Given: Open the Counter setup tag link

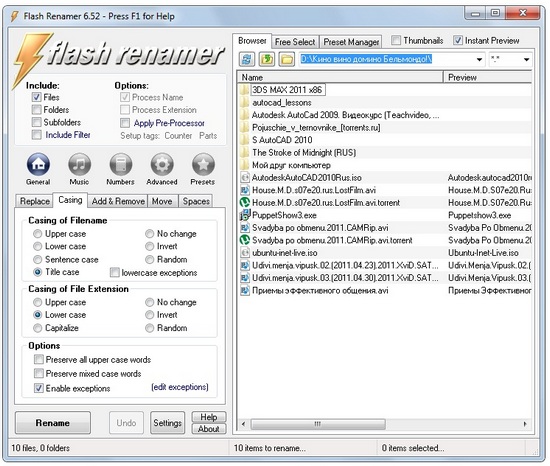Looking at the screenshot, I should 178,136.
